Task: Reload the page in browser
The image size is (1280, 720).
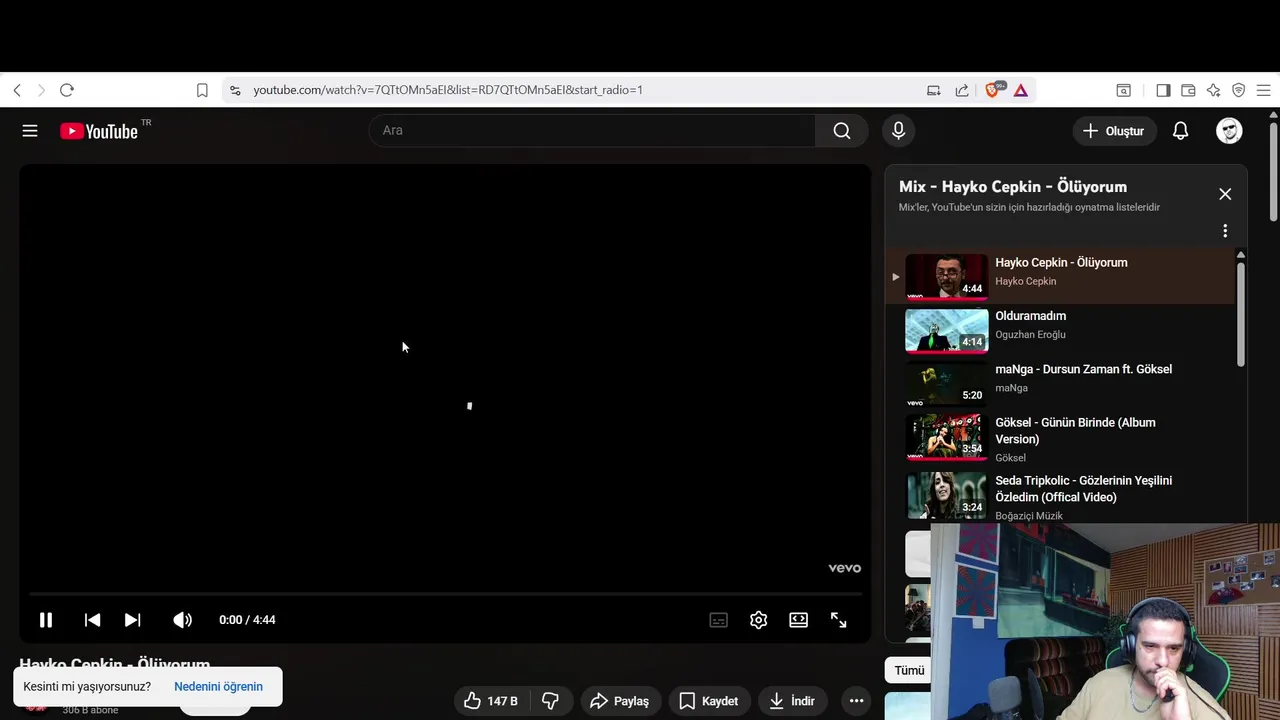Action: (x=67, y=90)
